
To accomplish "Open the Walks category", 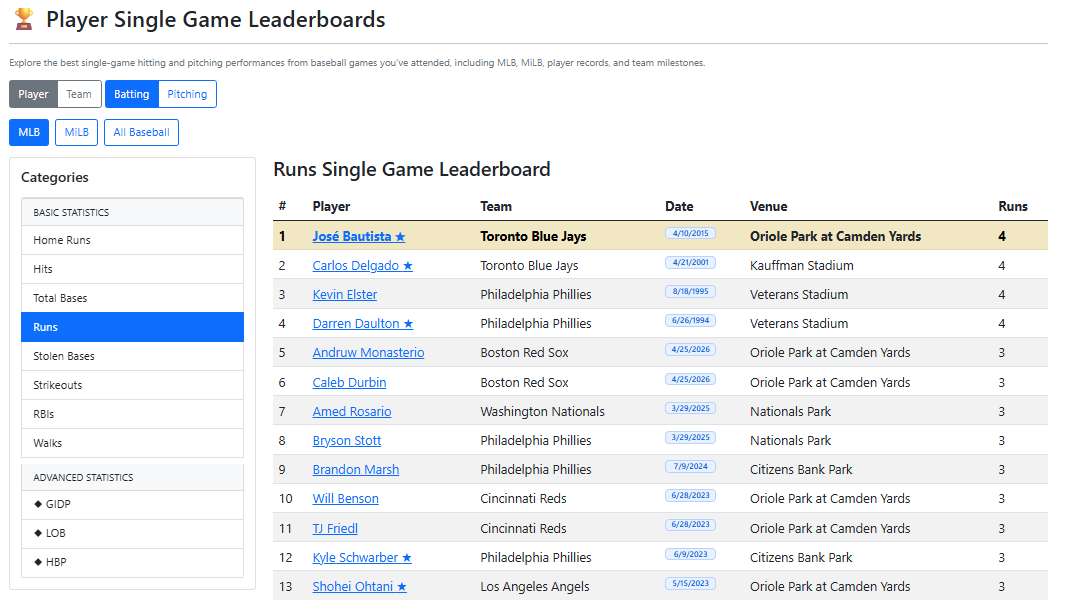I will point(133,443).
